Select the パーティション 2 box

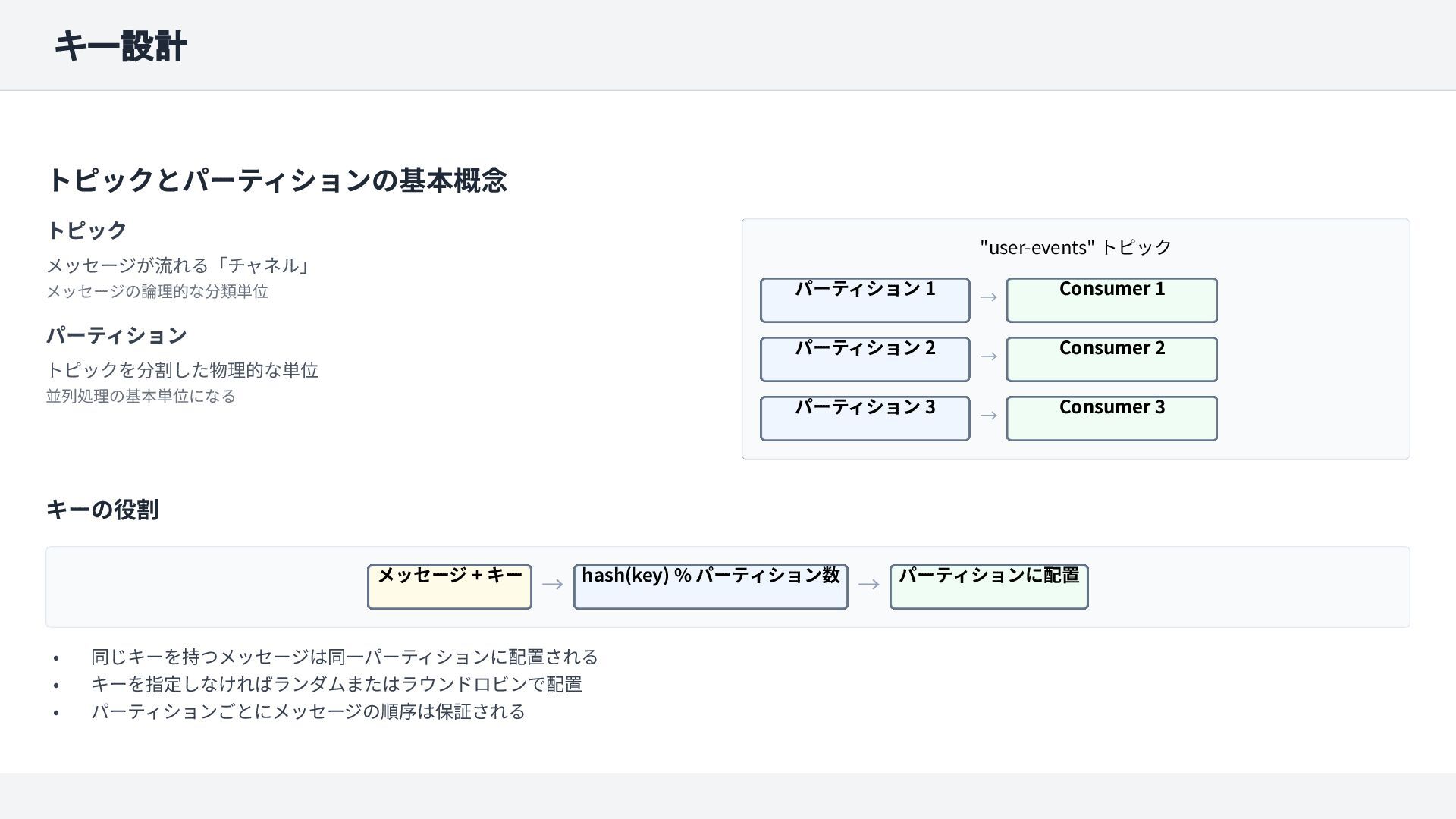coord(864,359)
